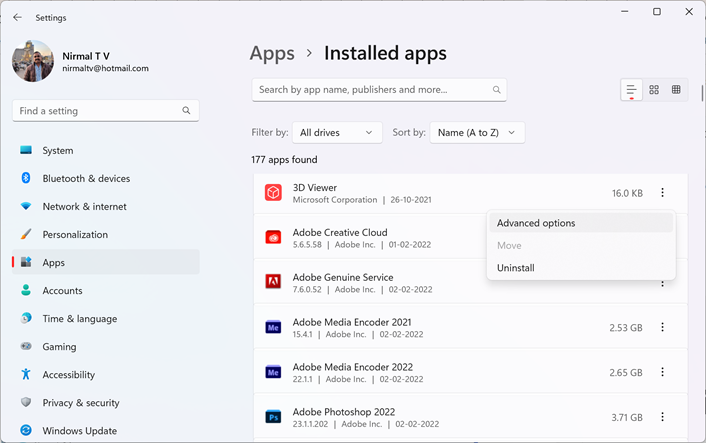Image resolution: width=706 pixels, height=443 pixels.
Task: Click the Adobe Creative Cloud icon
Action: point(273,237)
